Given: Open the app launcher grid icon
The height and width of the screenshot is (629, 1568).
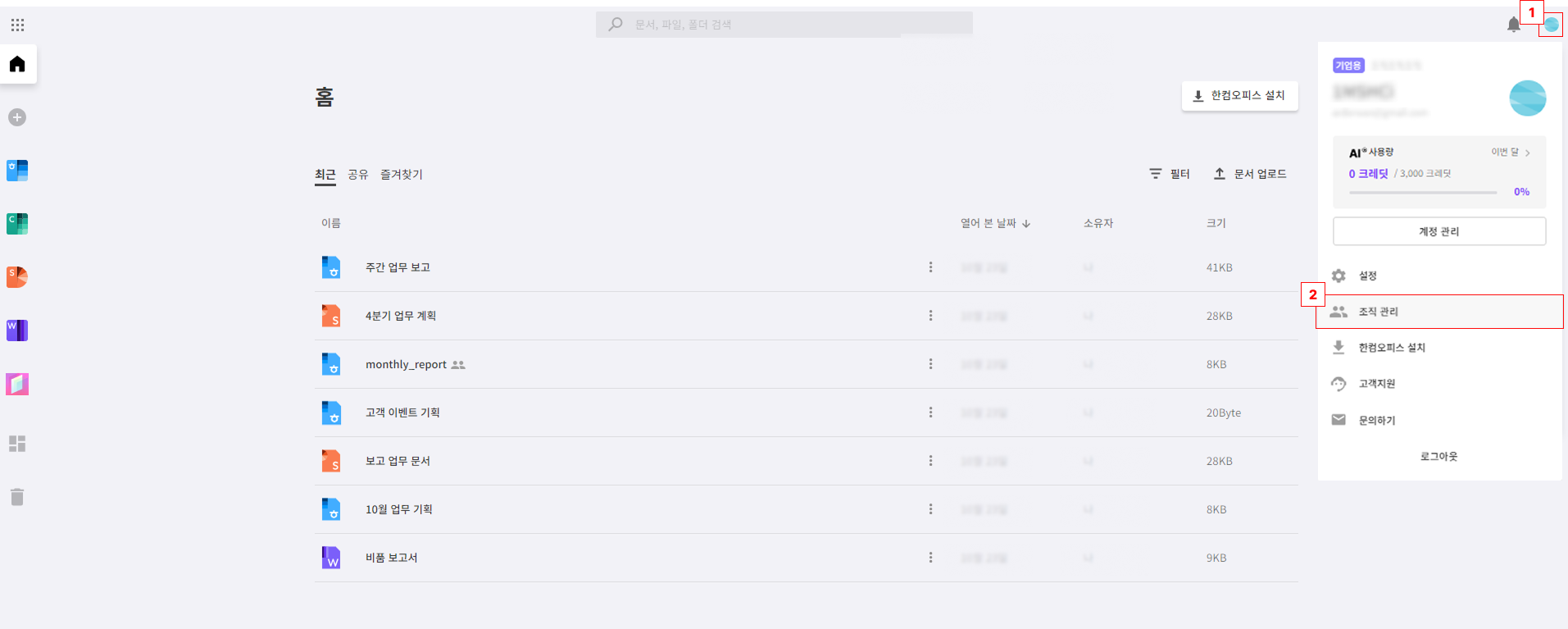Looking at the screenshot, I should [17, 25].
